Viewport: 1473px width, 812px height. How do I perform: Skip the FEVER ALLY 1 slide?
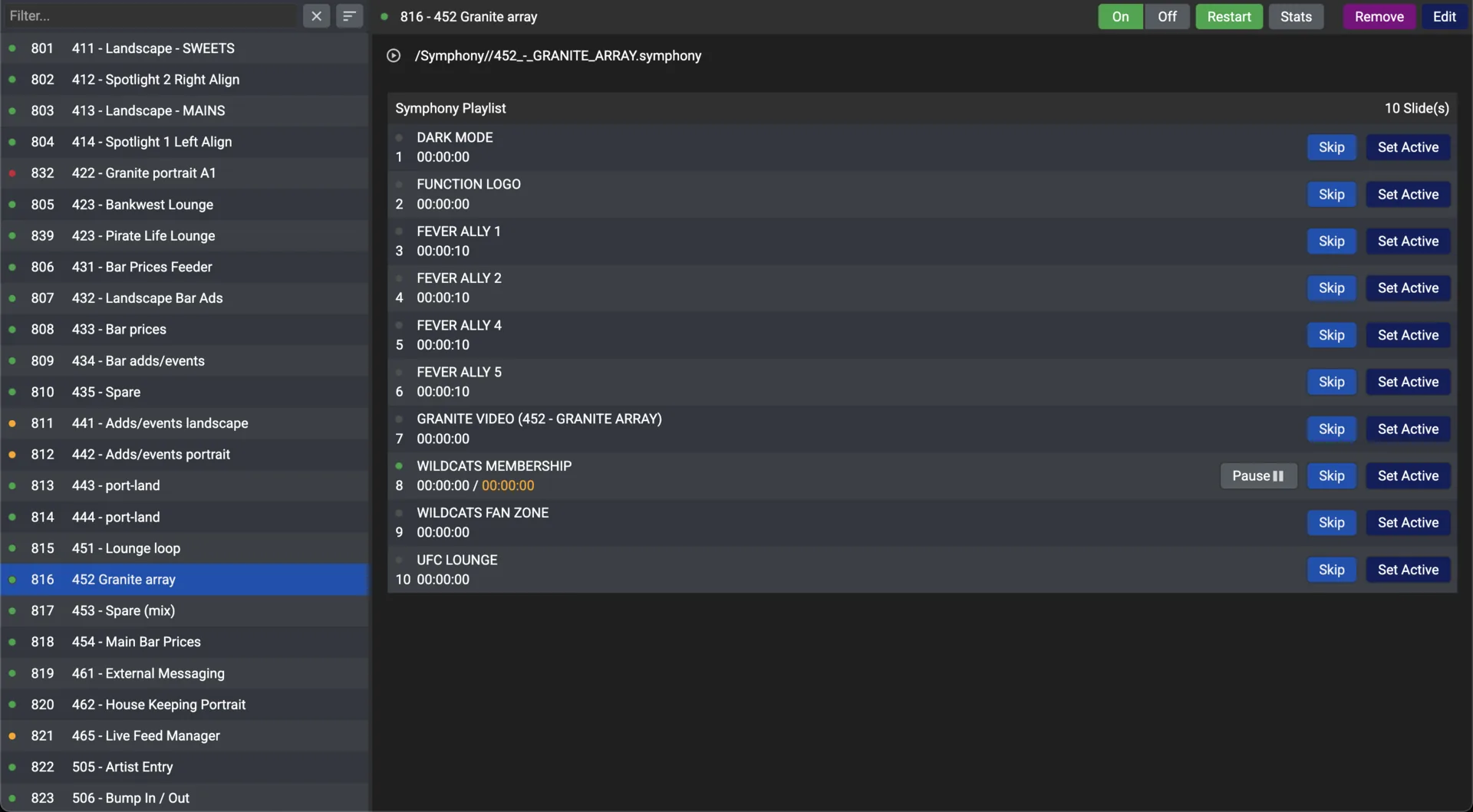[x=1331, y=241]
